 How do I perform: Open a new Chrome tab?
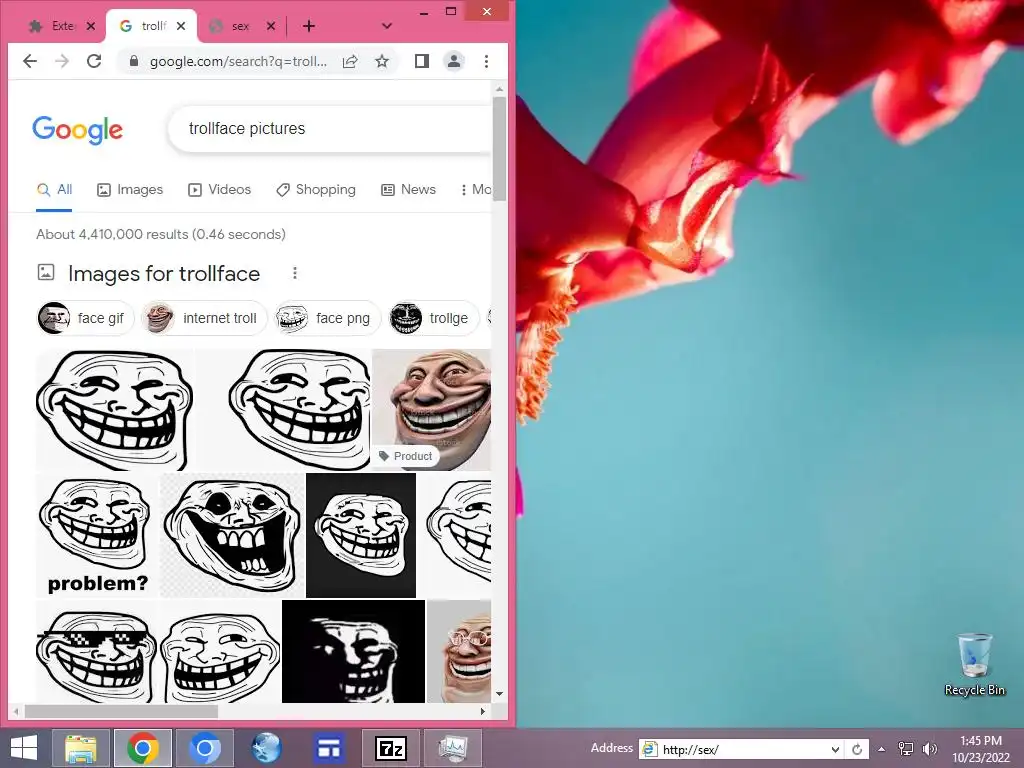(x=309, y=26)
